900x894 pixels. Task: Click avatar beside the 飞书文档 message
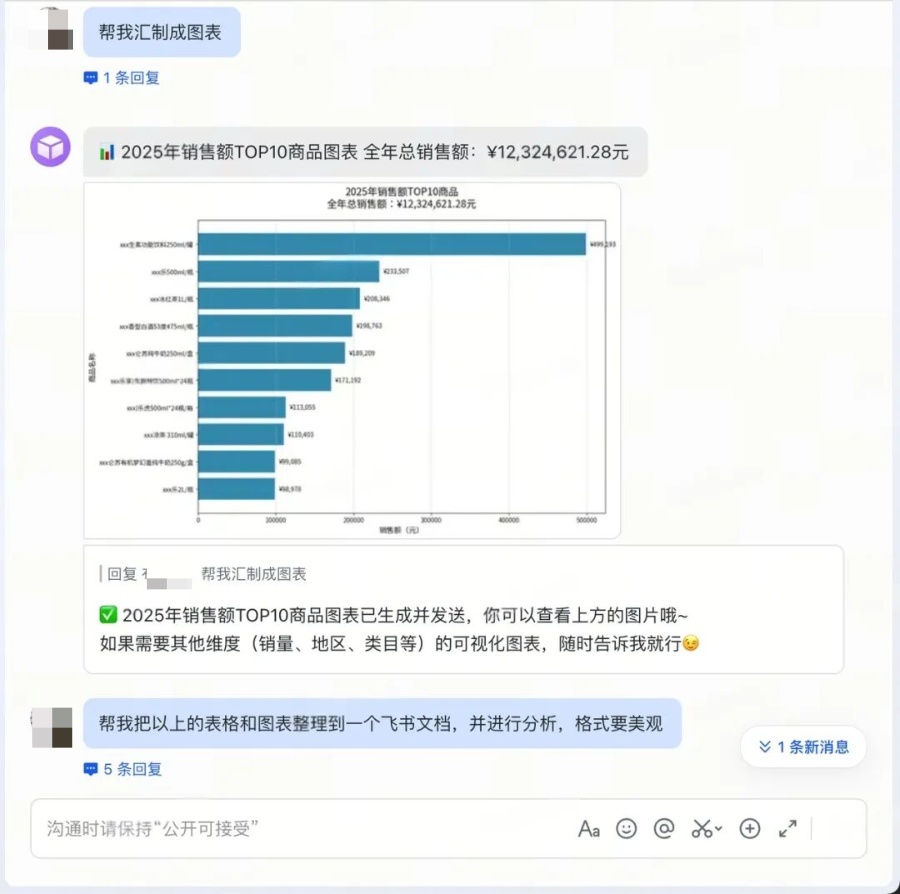(52, 728)
